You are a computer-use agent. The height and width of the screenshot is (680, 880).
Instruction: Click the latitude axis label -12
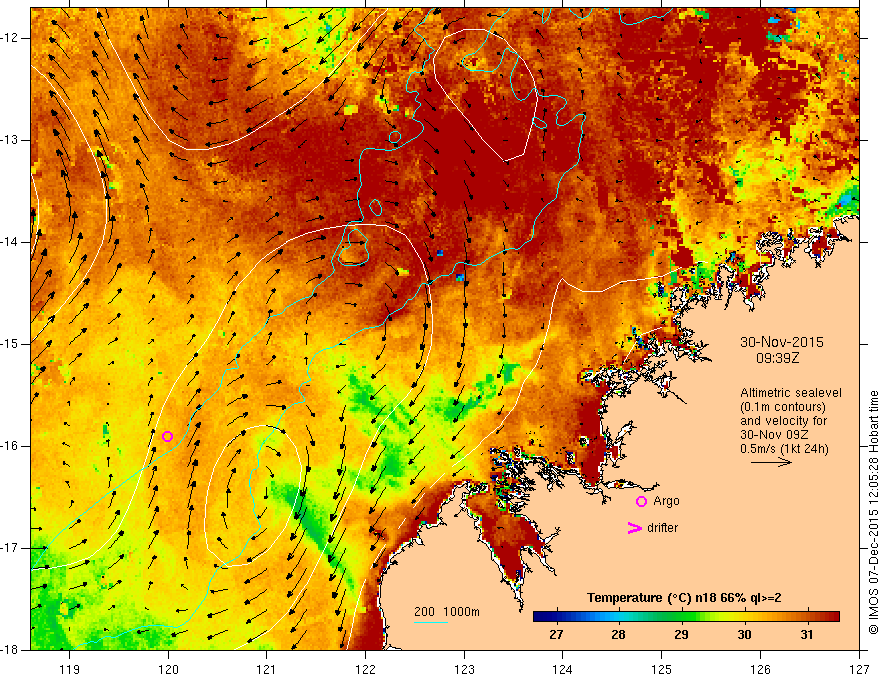click(x=10, y=38)
